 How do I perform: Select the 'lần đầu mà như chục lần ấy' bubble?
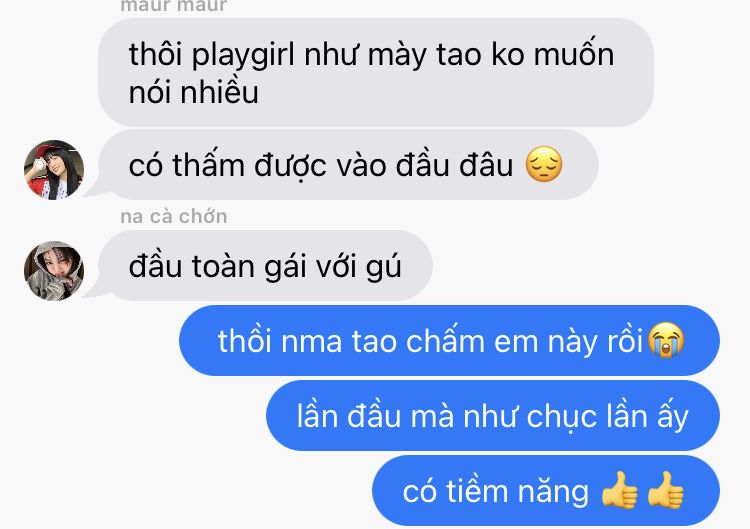[x=493, y=416]
